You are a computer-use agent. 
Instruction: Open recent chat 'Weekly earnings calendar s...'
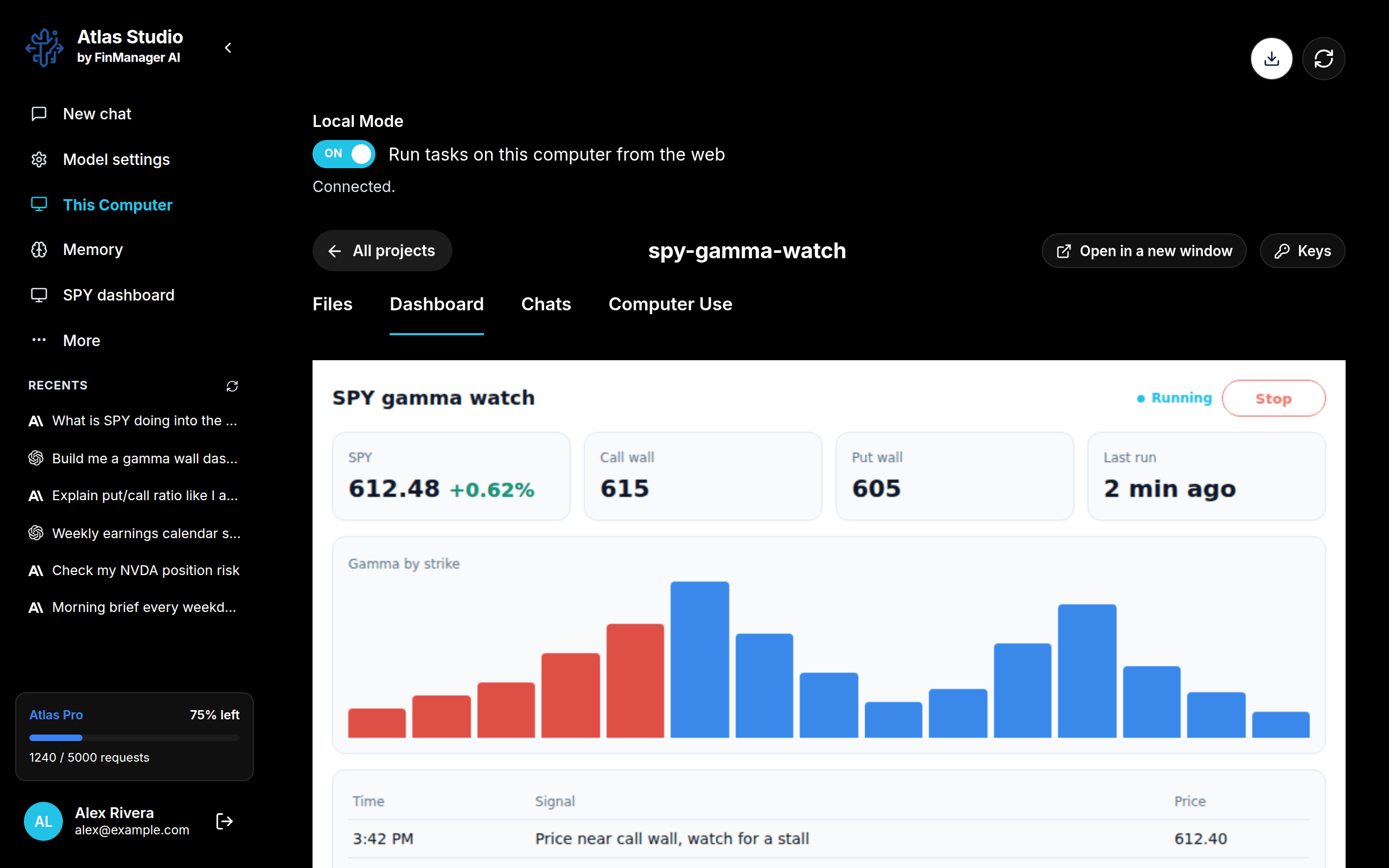click(x=135, y=533)
